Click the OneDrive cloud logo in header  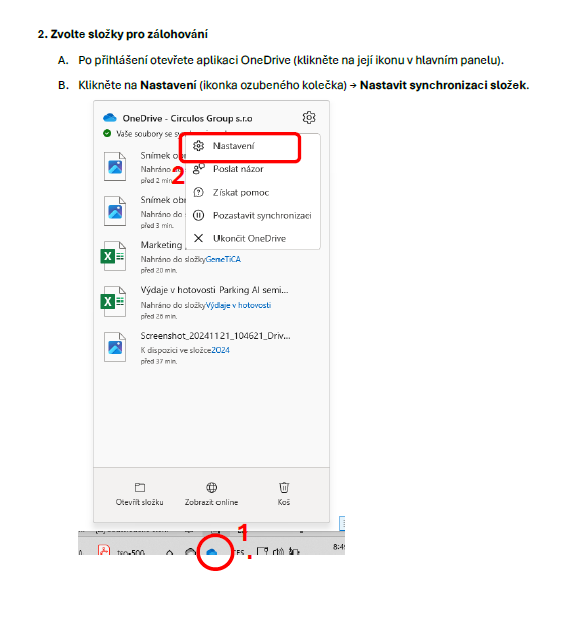pos(110,118)
